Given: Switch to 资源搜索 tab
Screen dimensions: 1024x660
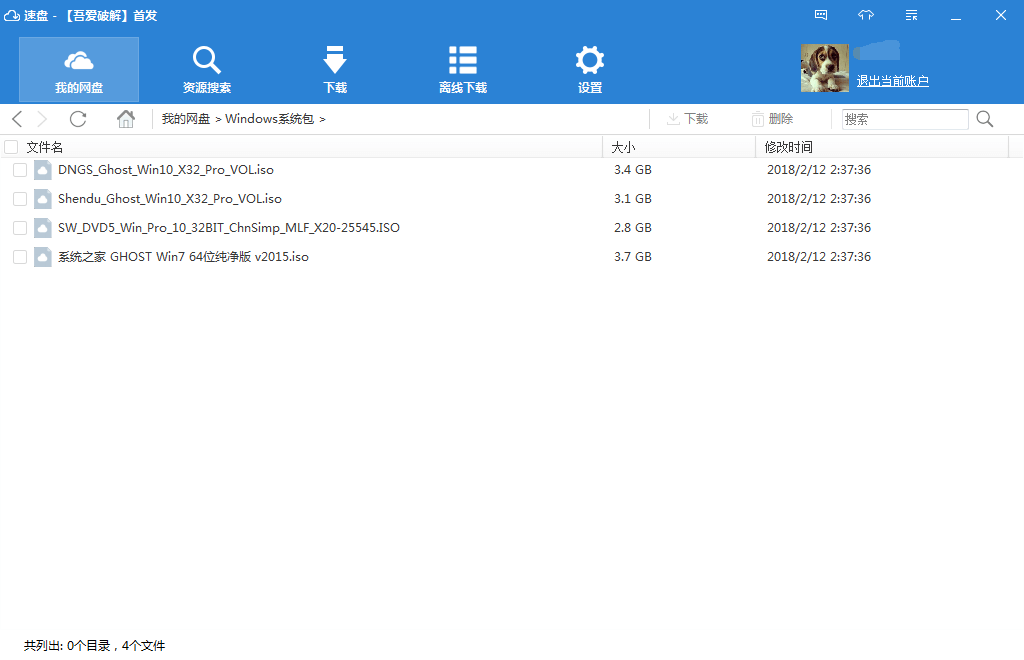Looking at the screenshot, I should (x=206, y=70).
